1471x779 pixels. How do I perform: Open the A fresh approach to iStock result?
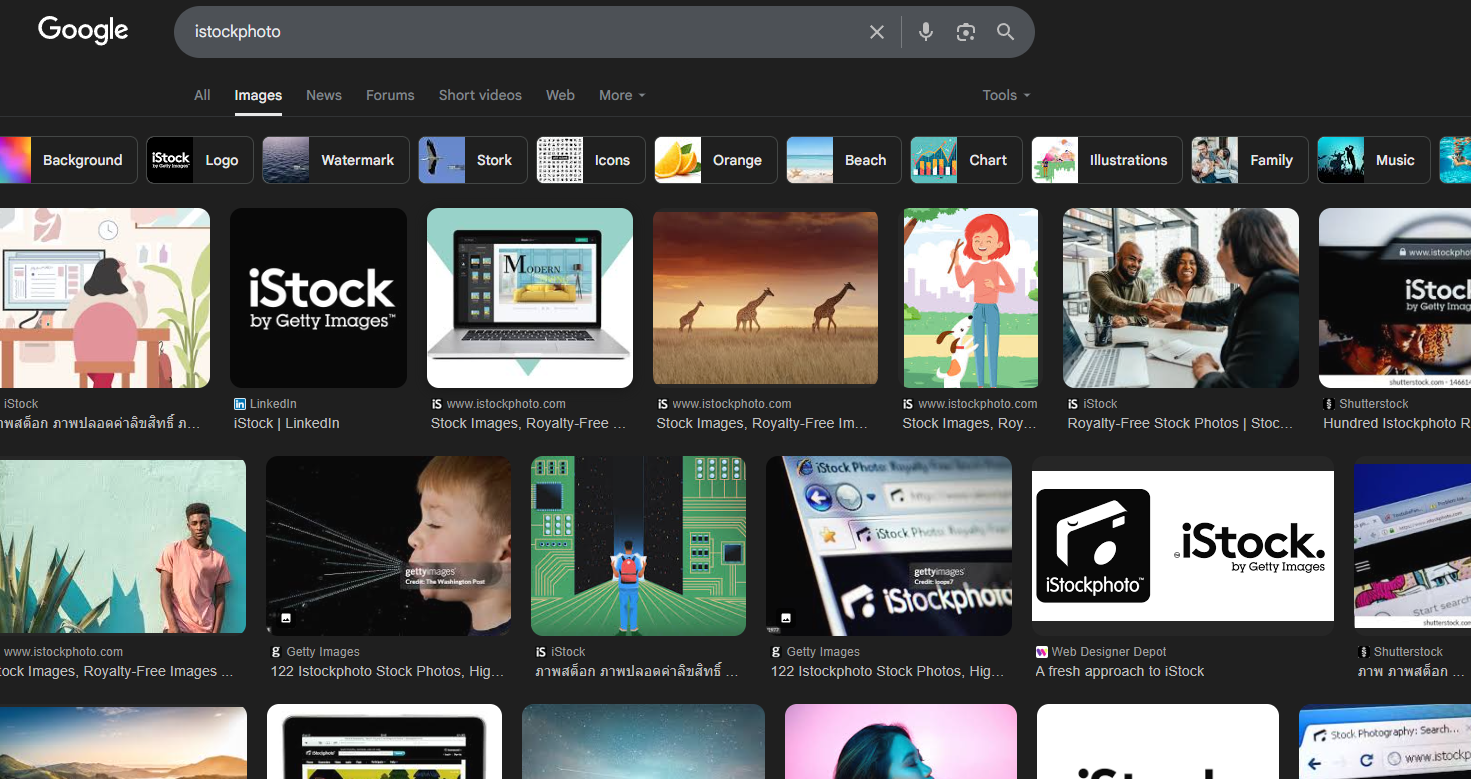[1119, 671]
